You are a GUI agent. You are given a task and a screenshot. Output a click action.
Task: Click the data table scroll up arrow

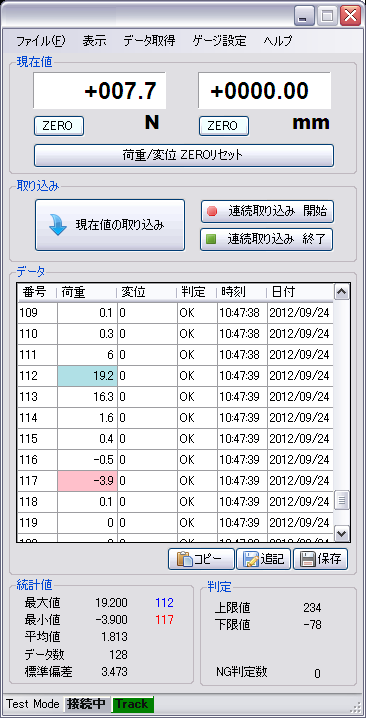tap(342, 292)
